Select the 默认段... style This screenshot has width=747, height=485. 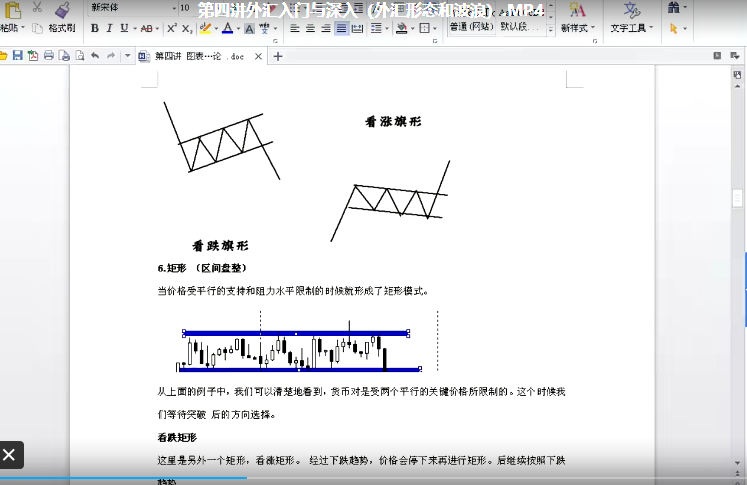point(519,27)
